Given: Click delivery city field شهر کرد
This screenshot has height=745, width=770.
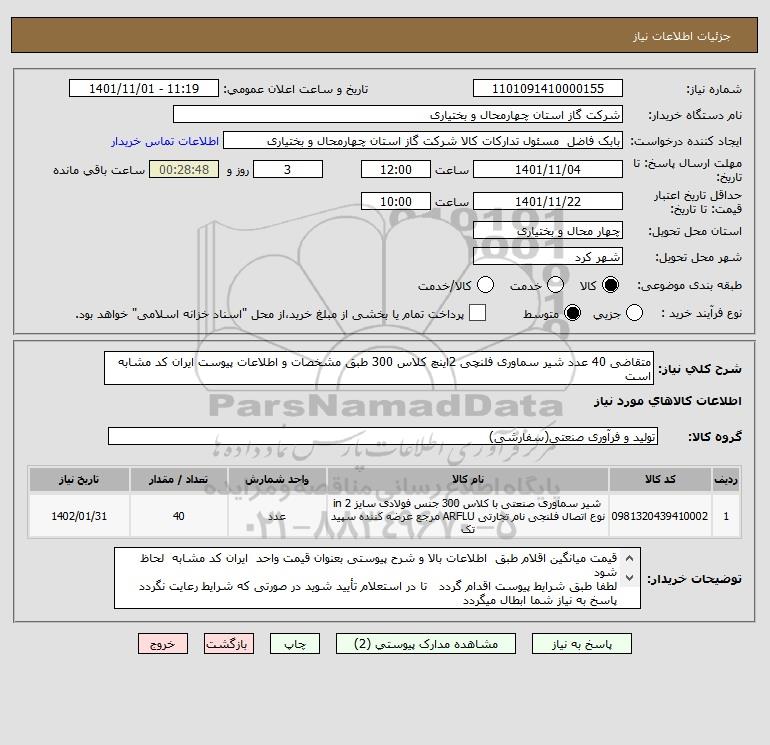Looking at the screenshot, I should [x=548, y=256].
